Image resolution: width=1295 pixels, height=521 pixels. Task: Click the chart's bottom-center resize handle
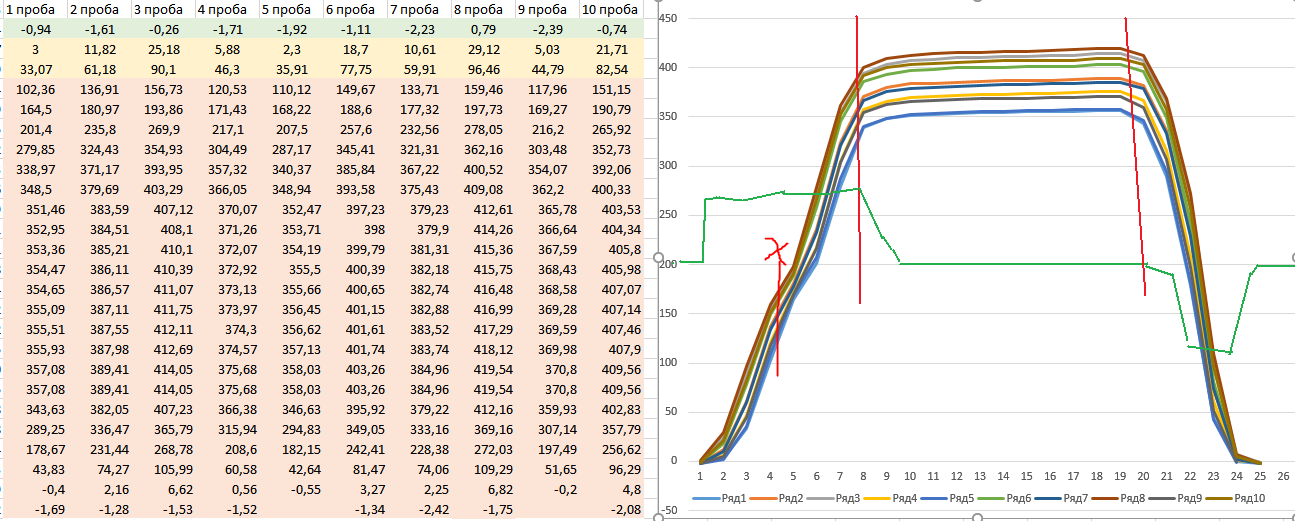coord(977,517)
